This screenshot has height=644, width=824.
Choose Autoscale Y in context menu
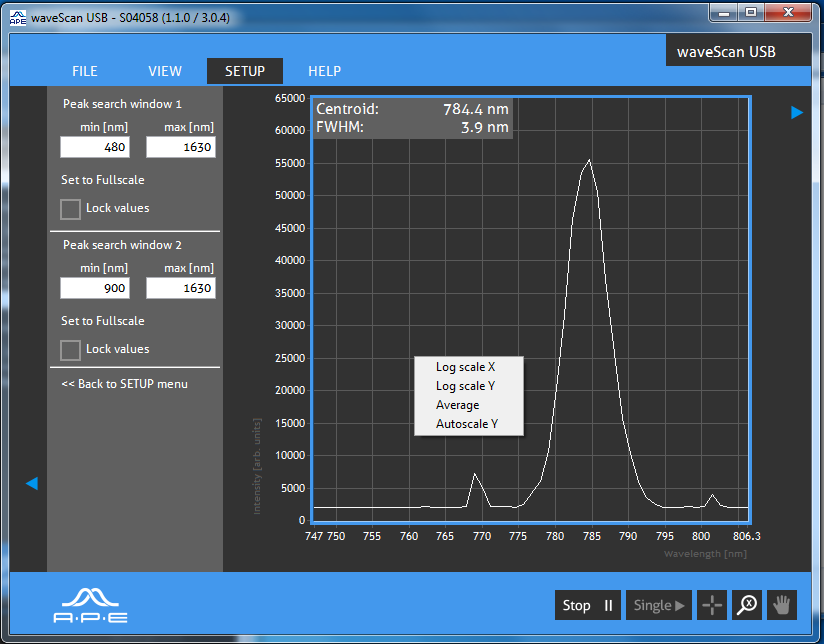[x=467, y=424]
